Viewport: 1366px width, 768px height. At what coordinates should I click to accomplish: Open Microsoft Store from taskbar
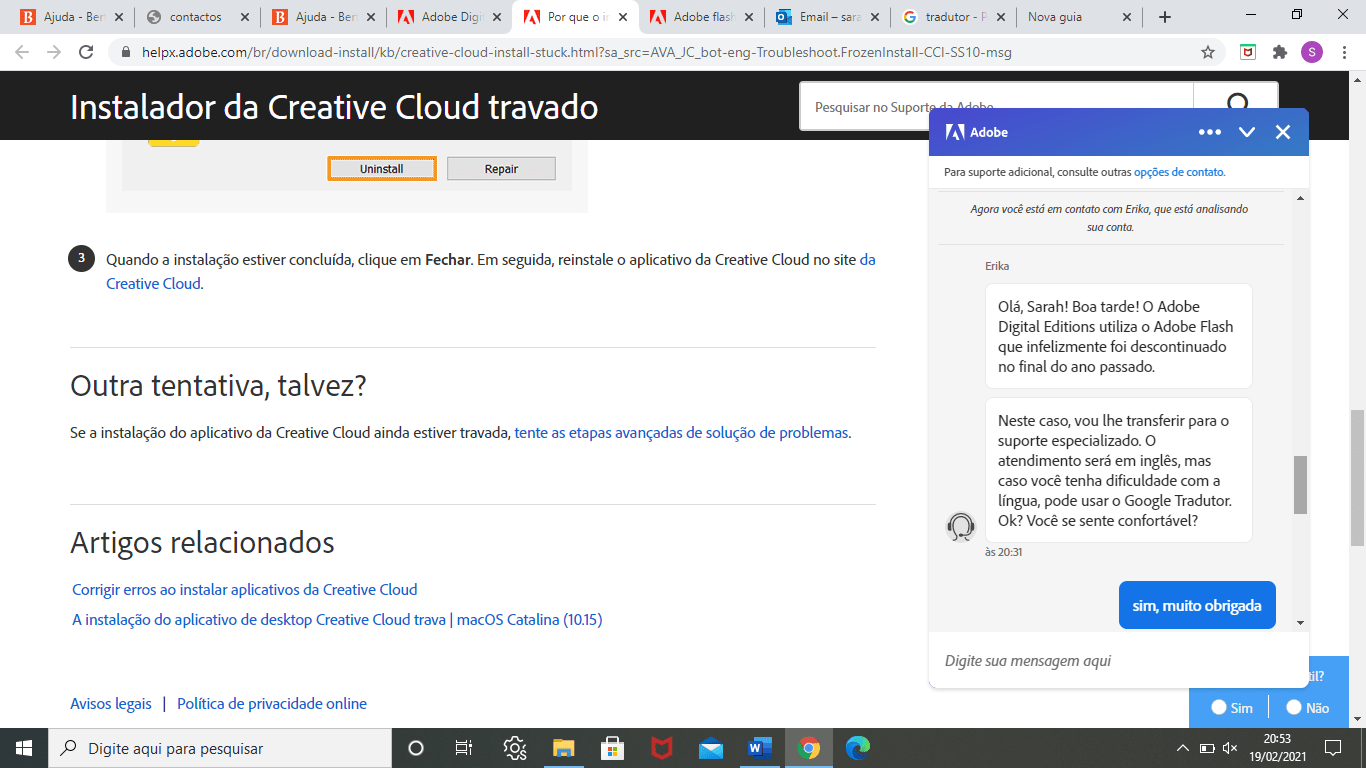tap(613, 748)
